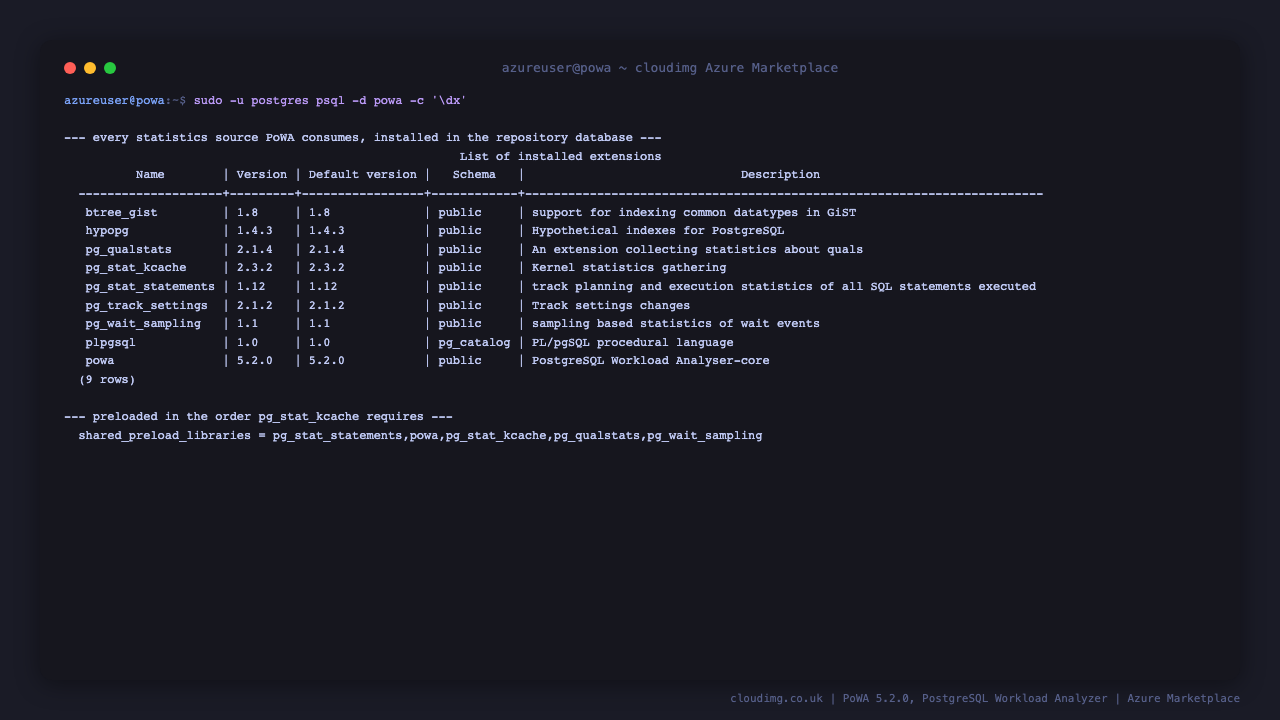This screenshot has width=1280, height=720.
Task: Click the pg_qualstats extension name
Action: coord(128,250)
